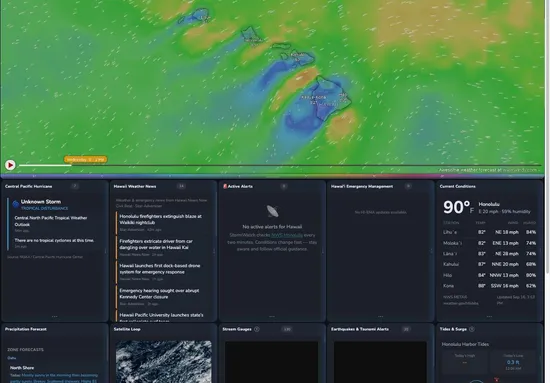Open Hawaii launches dock-based drone system article

point(160,269)
